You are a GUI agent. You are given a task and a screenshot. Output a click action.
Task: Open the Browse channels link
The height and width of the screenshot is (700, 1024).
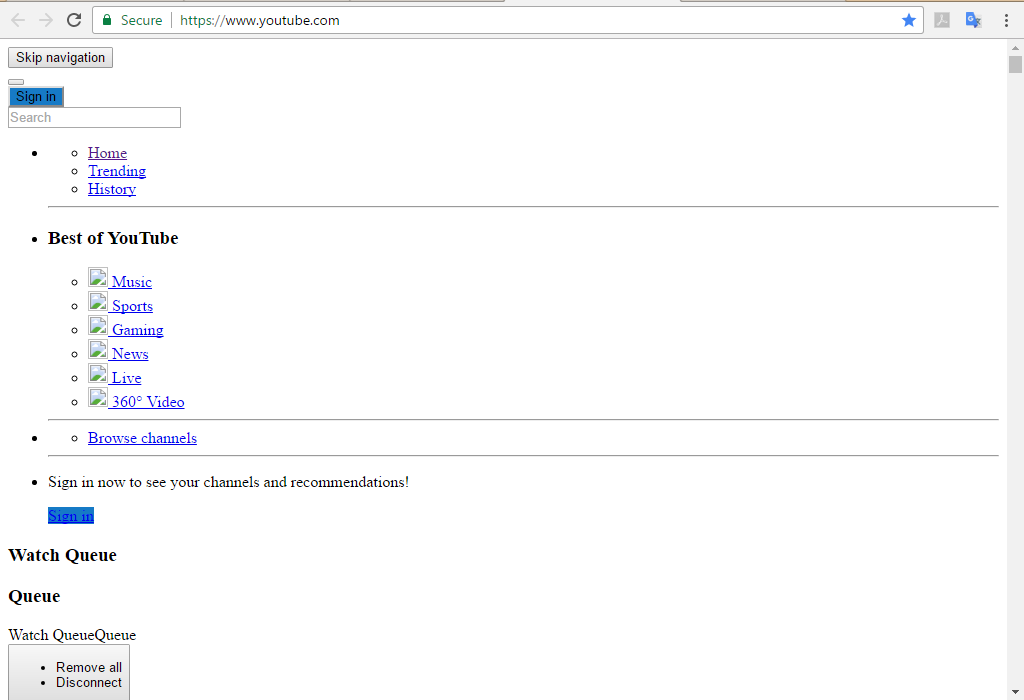(142, 438)
